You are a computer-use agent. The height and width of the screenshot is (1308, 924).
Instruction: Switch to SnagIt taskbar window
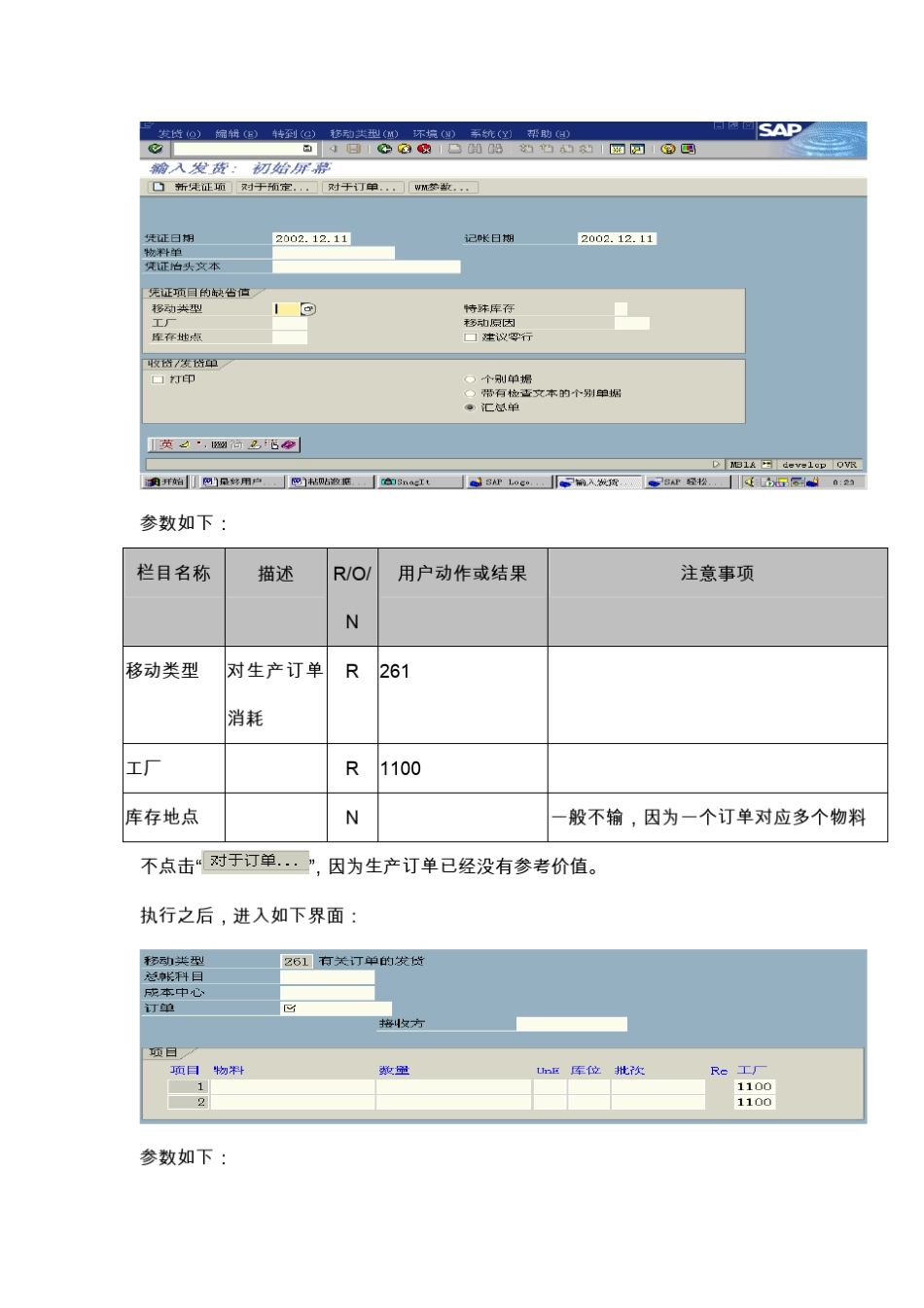point(419,481)
